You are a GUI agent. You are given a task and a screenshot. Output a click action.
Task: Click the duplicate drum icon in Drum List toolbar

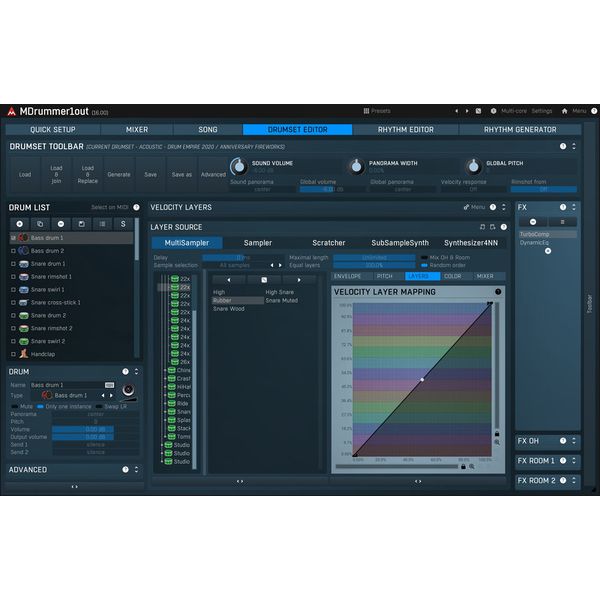click(40, 224)
